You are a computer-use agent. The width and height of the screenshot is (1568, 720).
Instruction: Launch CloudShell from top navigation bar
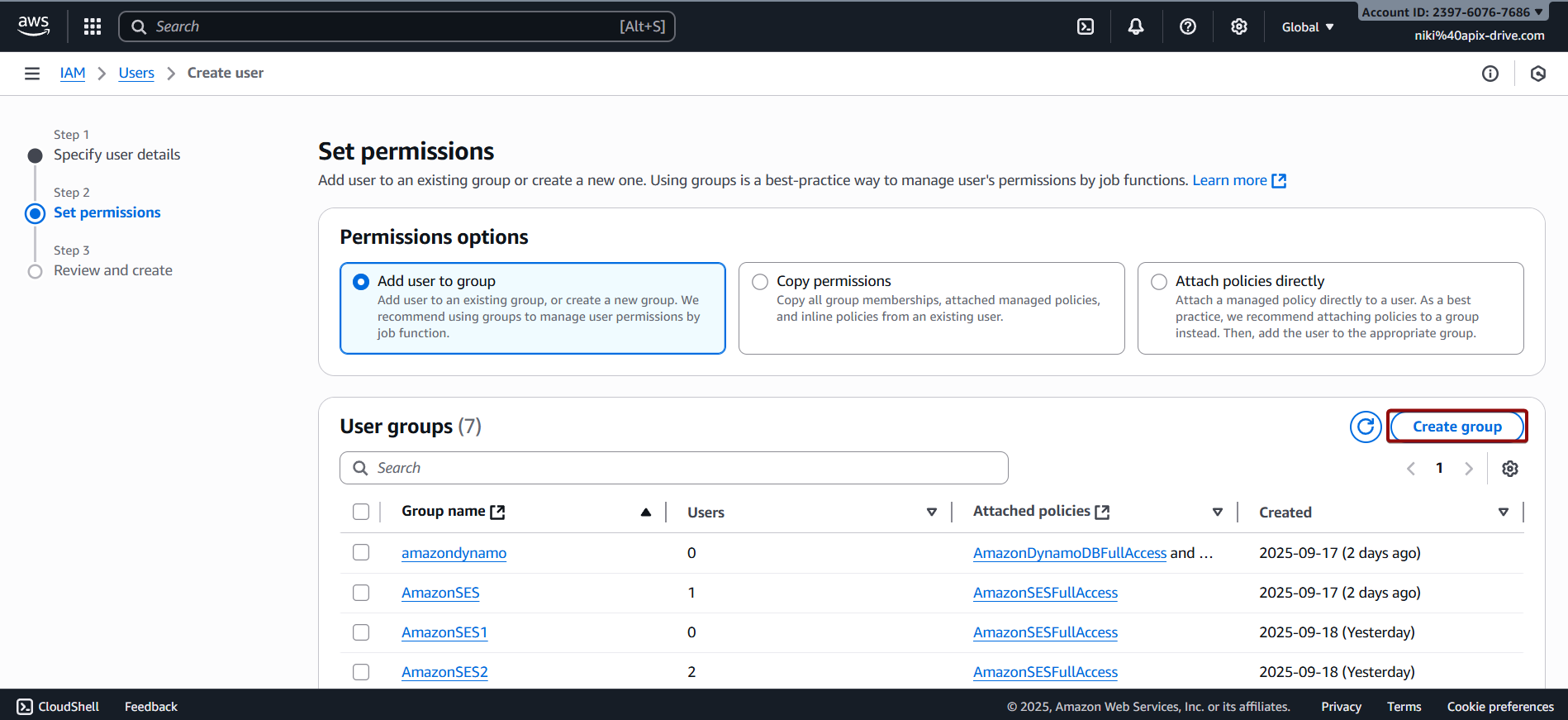1086,26
